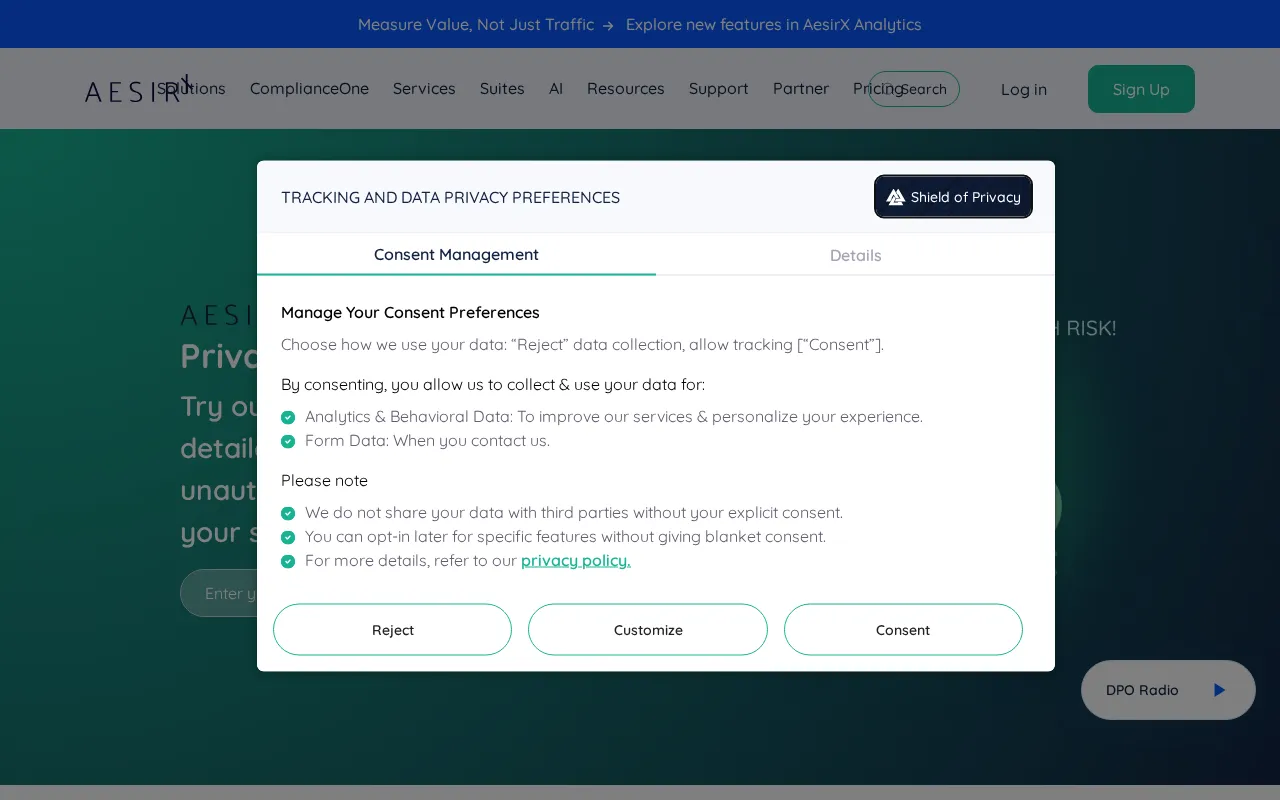The height and width of the screenshot is (800, 1280).
Task: Click the AesirX logo
Action: pos(137,89)
